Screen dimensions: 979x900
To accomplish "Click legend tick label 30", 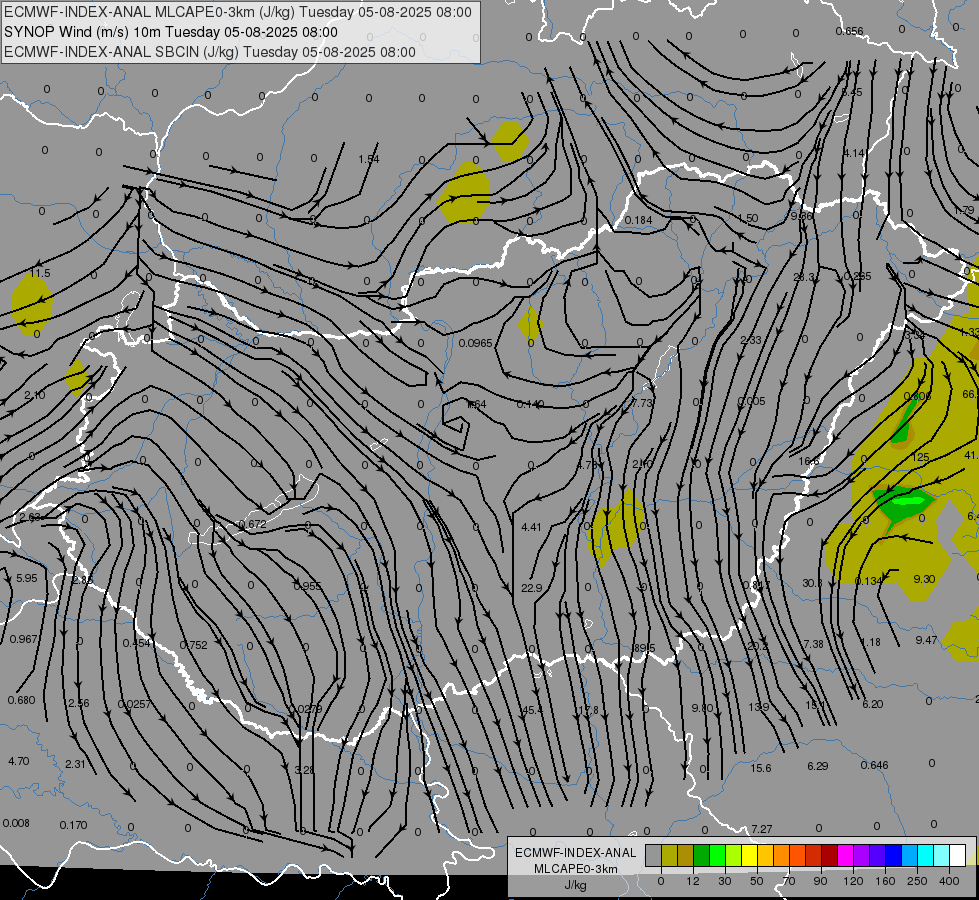I will coord(724,881).
